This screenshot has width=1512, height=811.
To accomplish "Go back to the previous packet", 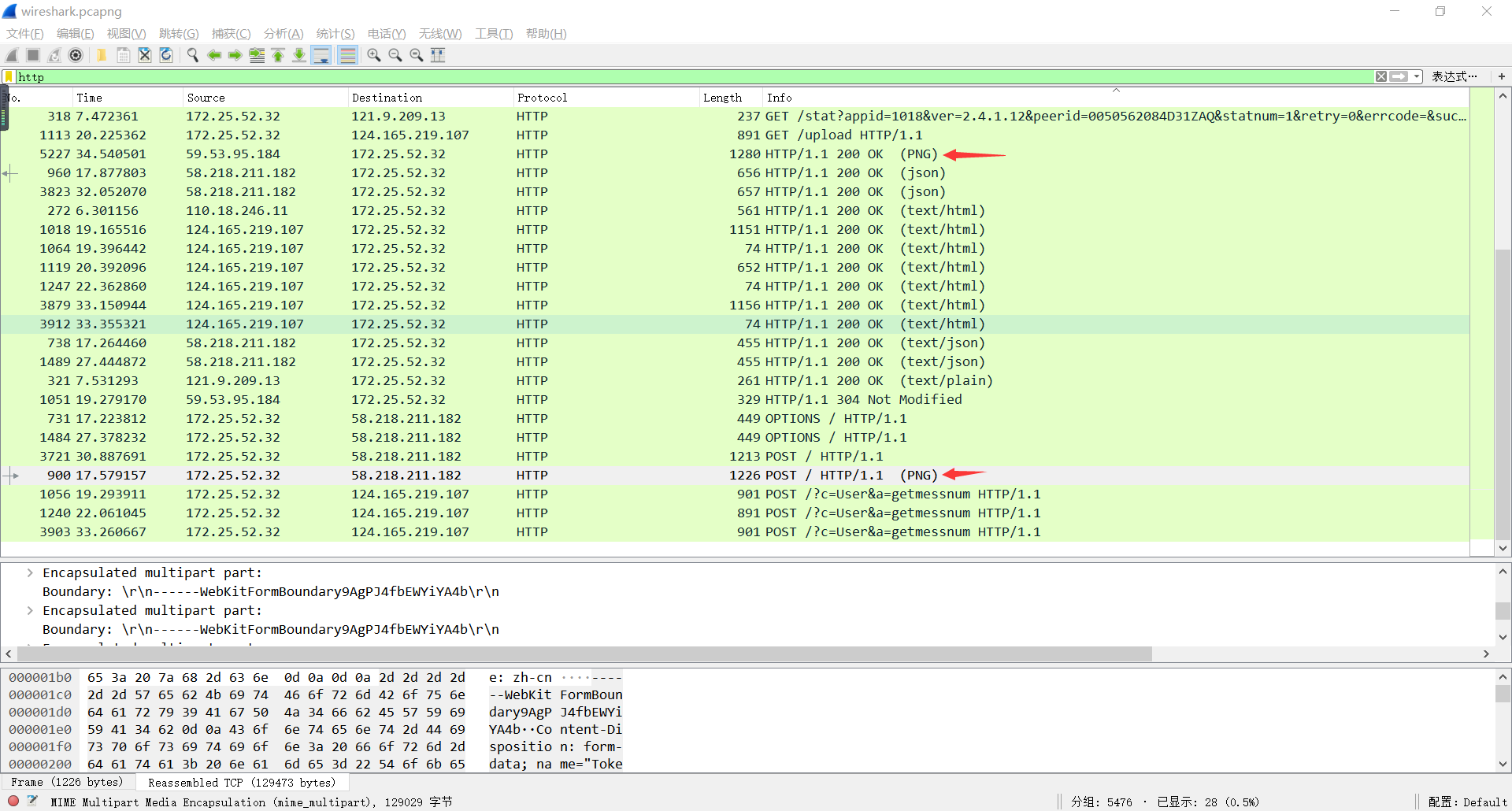I will [x=213, y=55].
